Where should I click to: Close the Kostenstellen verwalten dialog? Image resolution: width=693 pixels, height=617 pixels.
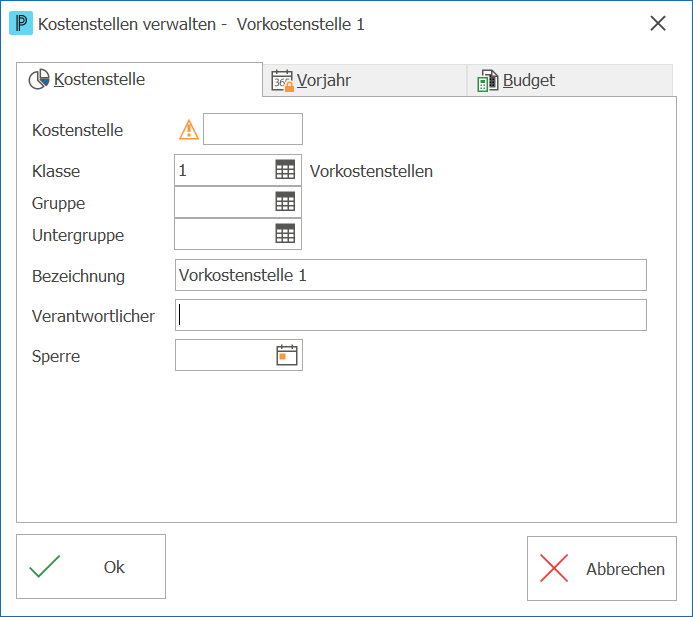click(x=658, y=23)
